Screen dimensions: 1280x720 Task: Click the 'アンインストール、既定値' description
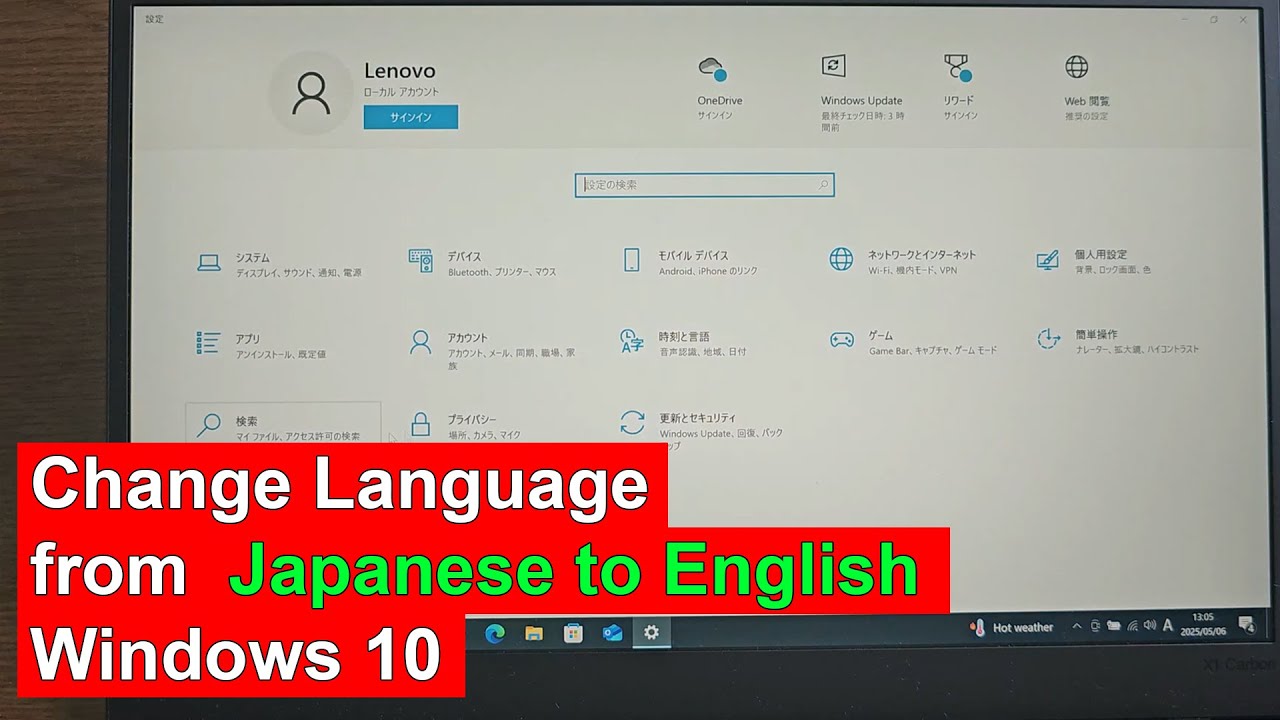[x=281, y=355]
